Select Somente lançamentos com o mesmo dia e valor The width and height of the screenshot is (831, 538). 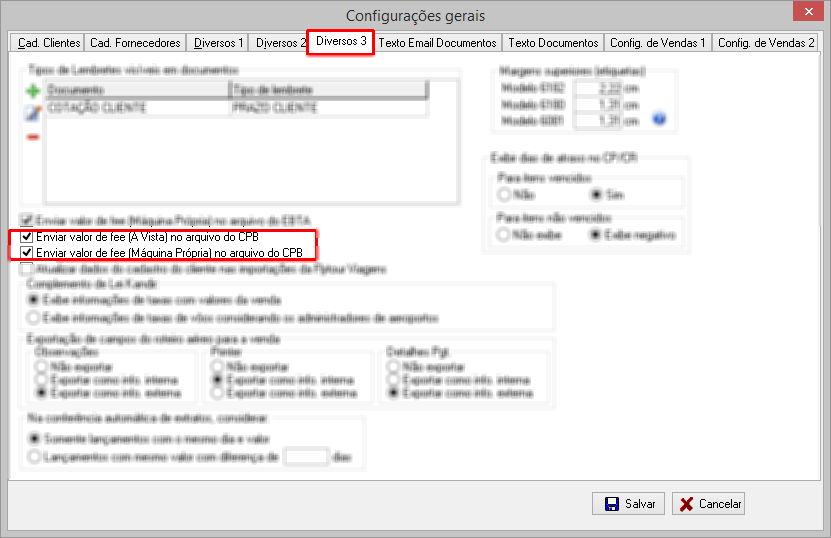pos(34,438)
